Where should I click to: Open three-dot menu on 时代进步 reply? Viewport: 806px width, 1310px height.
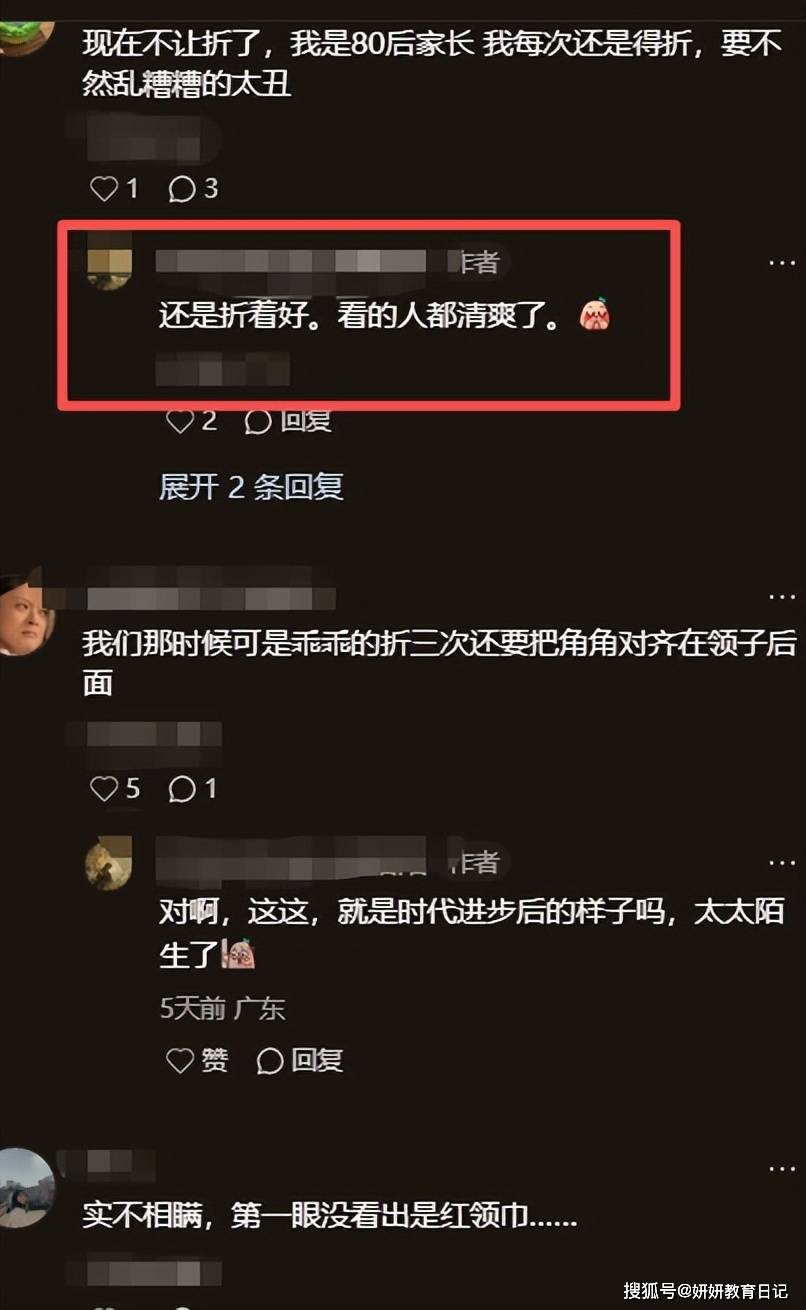click(781, 862)
